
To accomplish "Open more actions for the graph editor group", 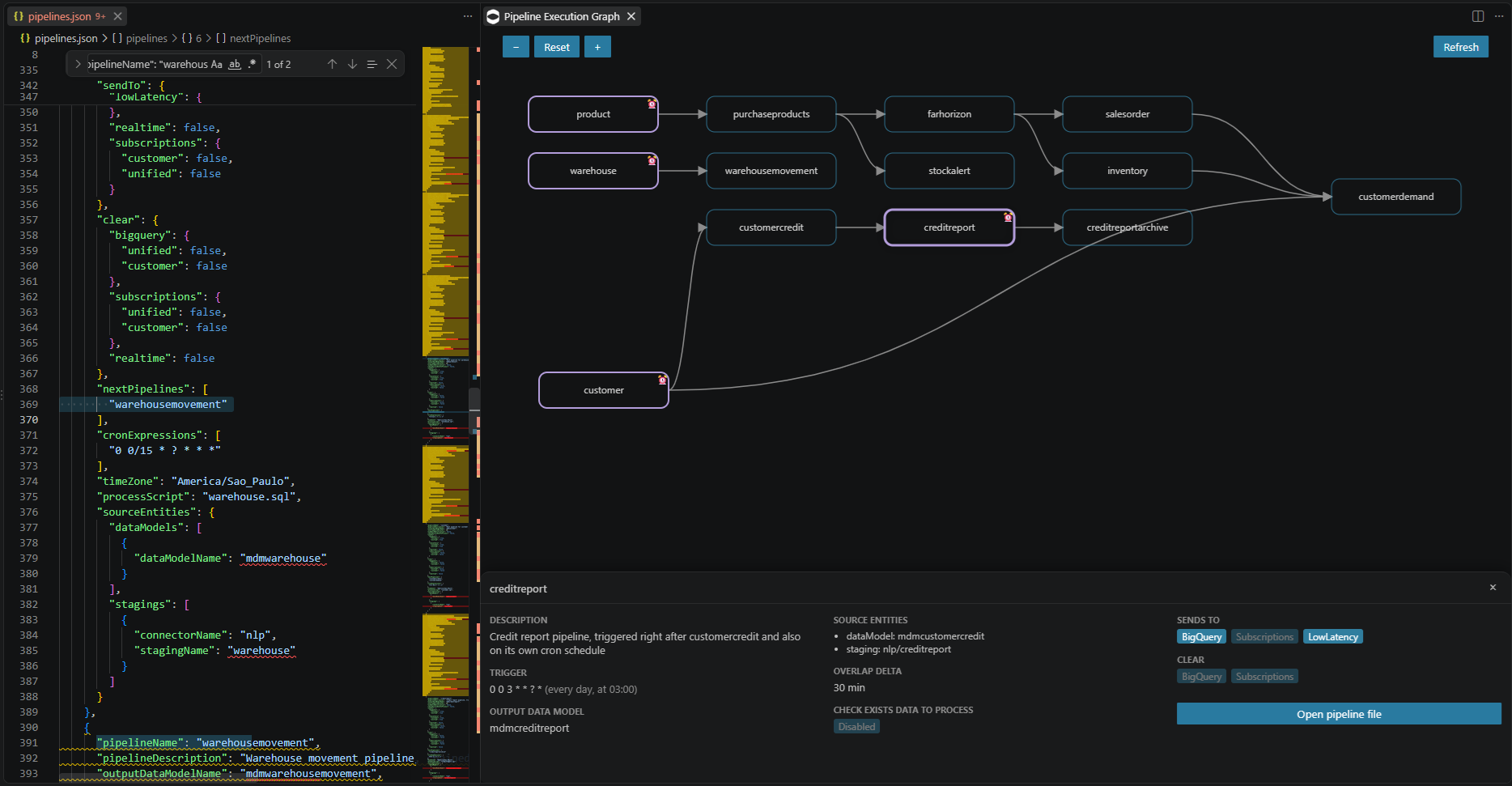I will click(x=1498, y=16).
